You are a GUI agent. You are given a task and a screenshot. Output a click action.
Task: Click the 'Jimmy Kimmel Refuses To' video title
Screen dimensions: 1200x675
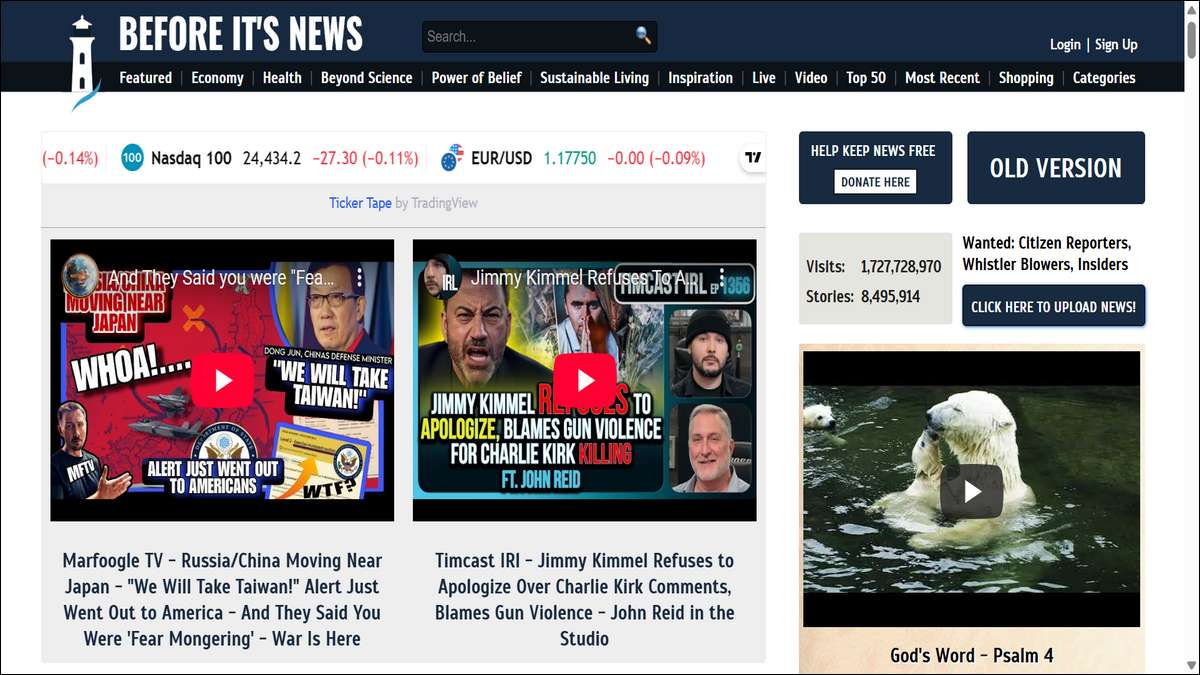[578, 278]
